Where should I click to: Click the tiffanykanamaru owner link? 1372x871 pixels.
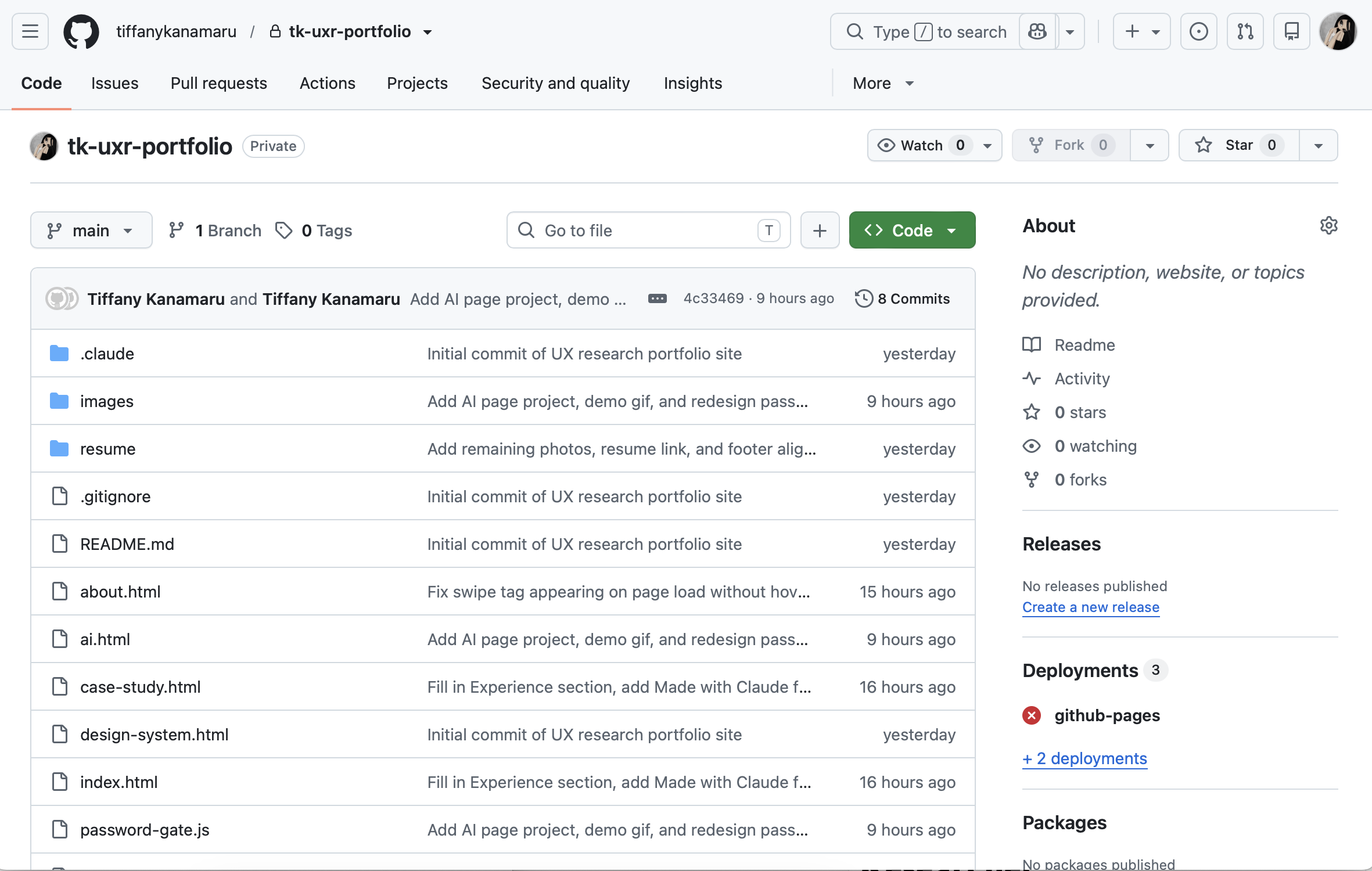click(x=176, y=31)
